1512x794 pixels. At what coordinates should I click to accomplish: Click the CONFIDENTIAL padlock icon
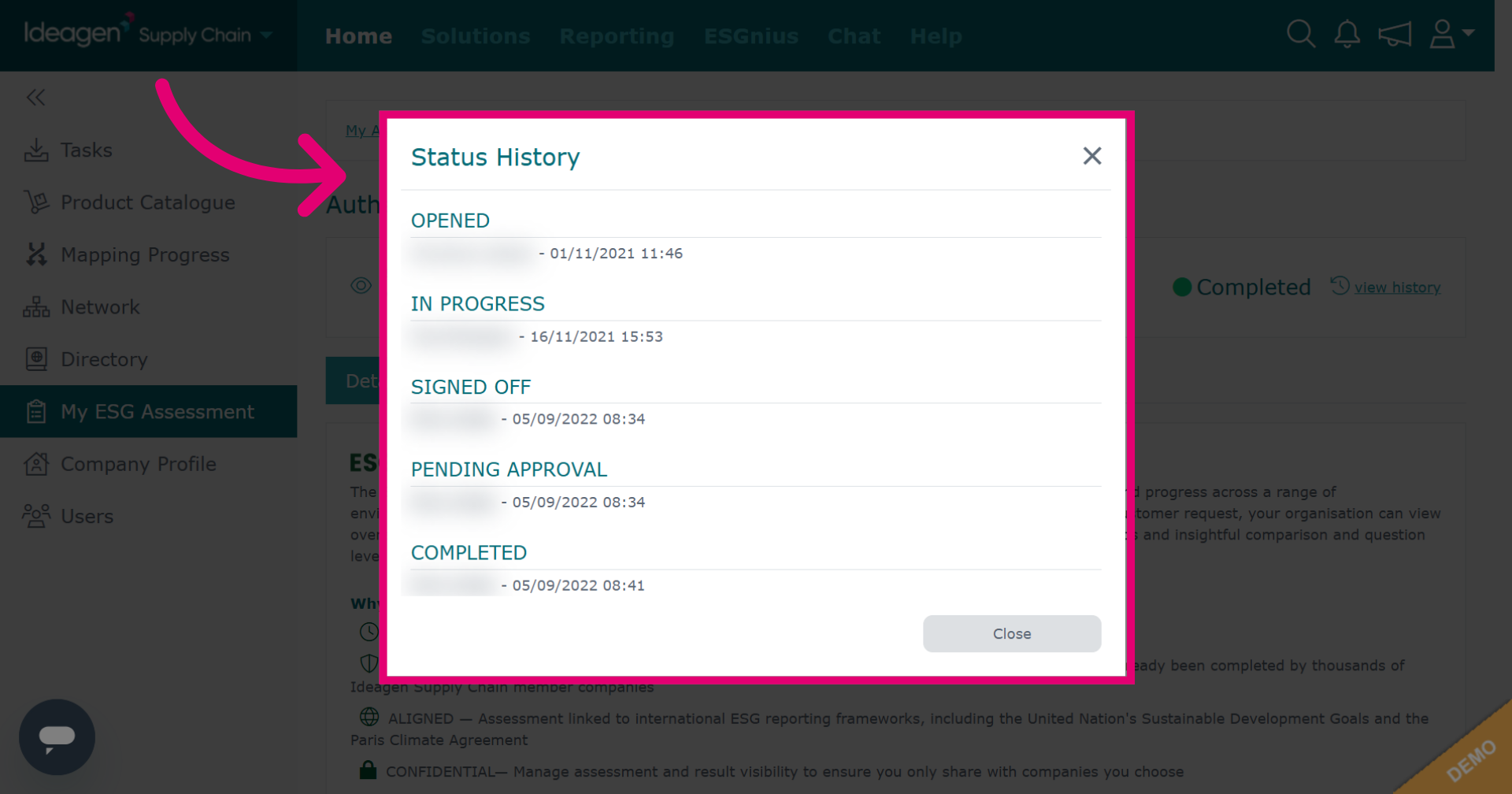click(367, 770)
